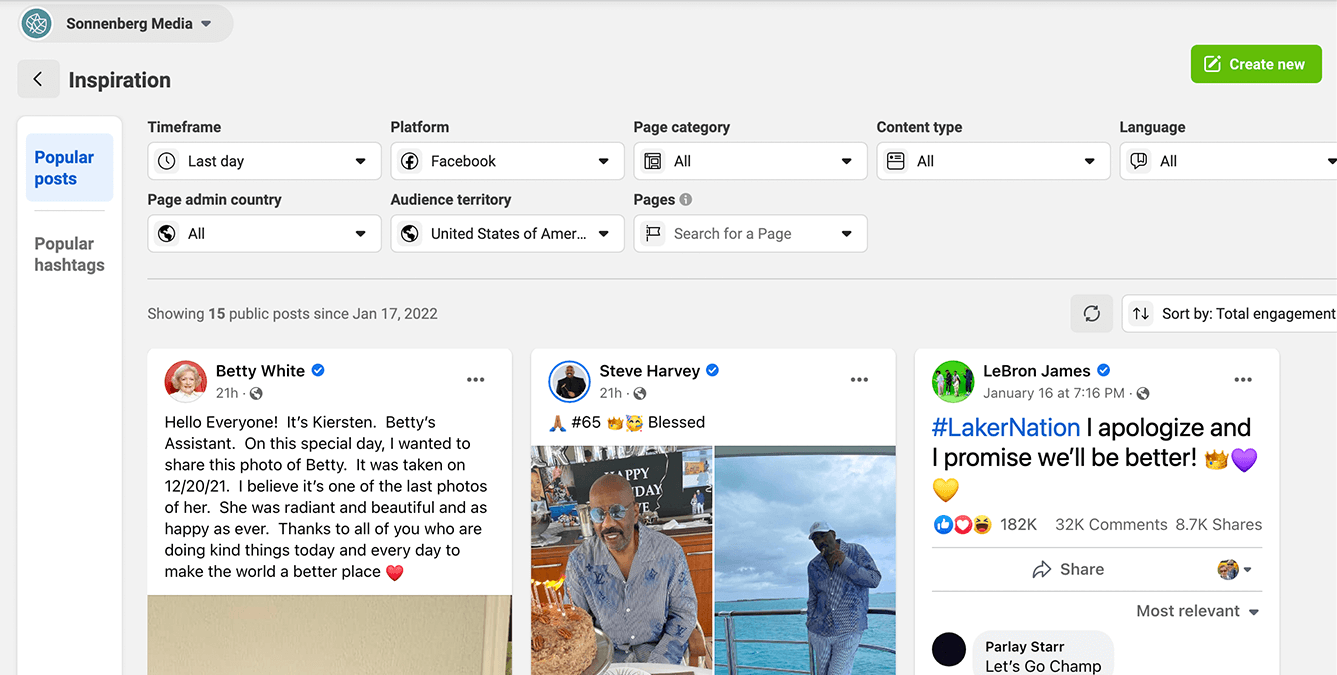The height and width of the screenshot is (675, 1337).
Task: Click the Search for a Page field
Action: click(x=750, y=234)
